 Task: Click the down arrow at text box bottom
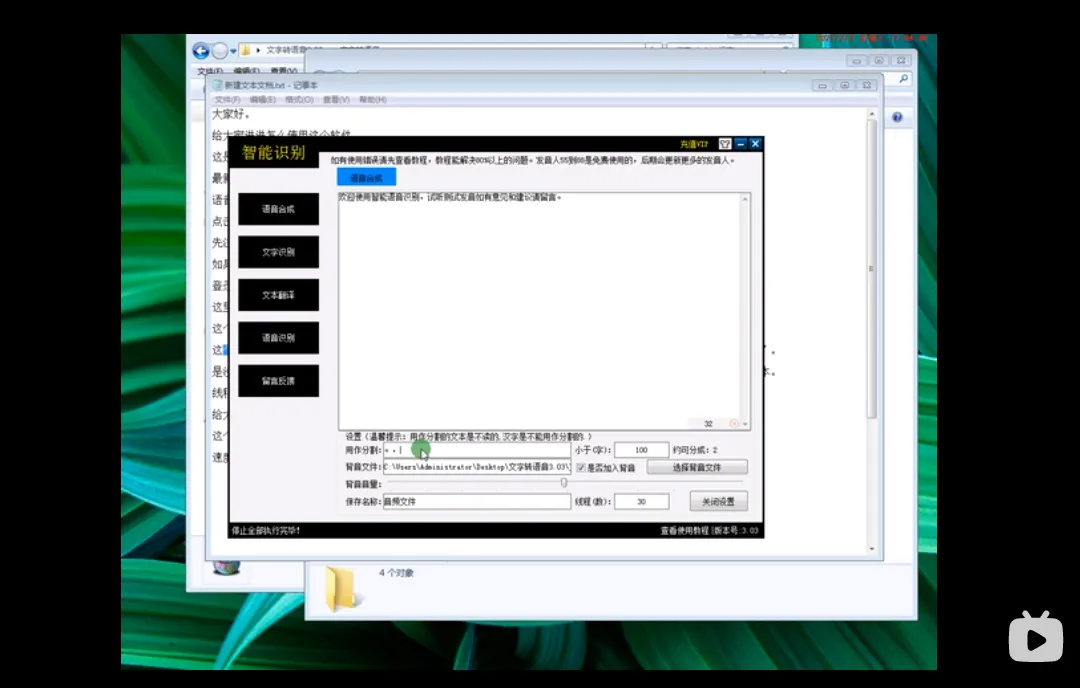point(745,424)
